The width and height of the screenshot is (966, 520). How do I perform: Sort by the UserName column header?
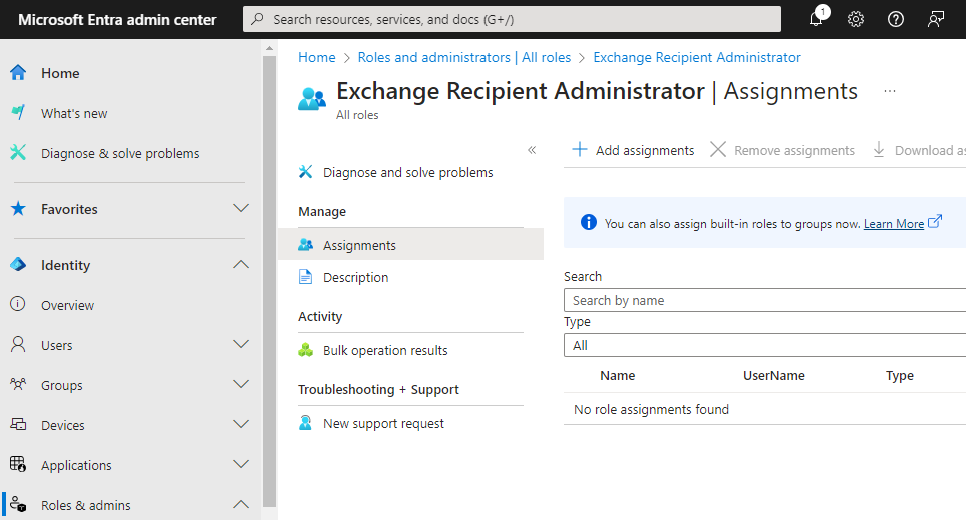coord(773,375)
